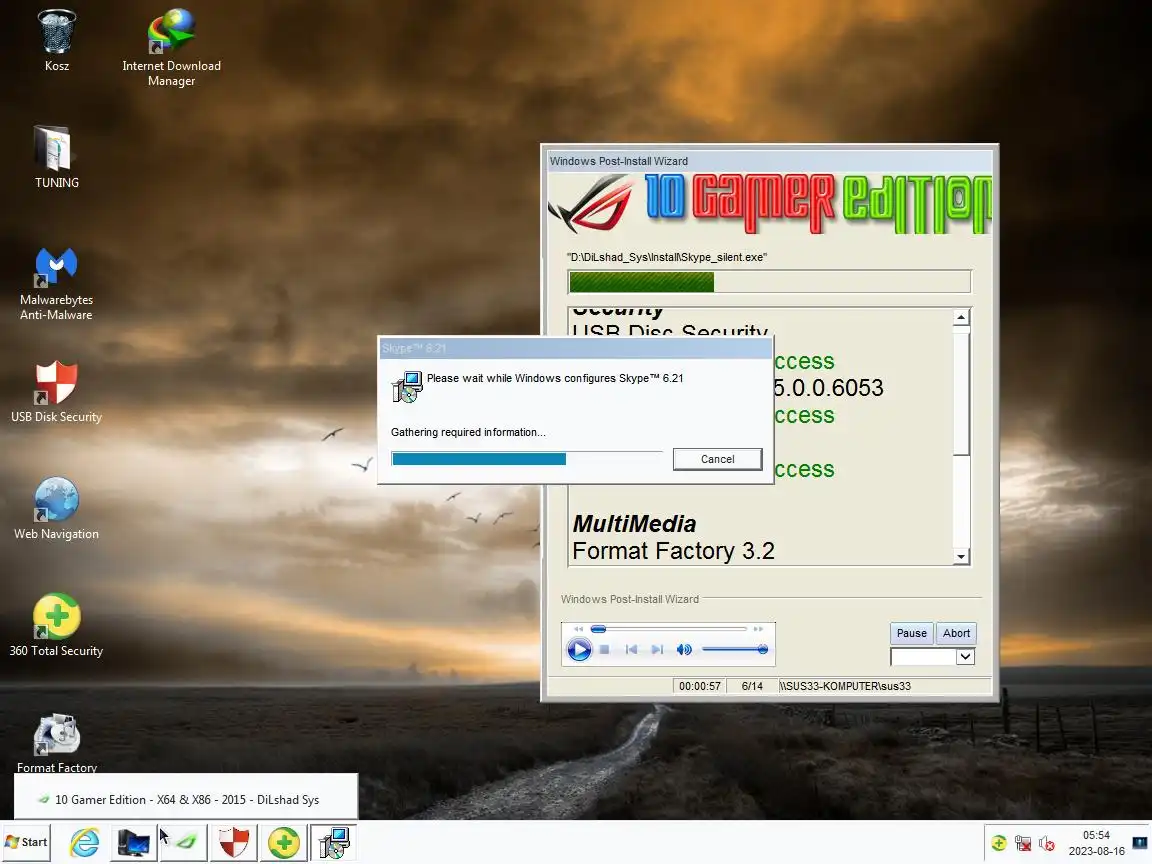
Task: Select Malwarebytes Anti-Malware desktop shortcut
Action: 57,283
